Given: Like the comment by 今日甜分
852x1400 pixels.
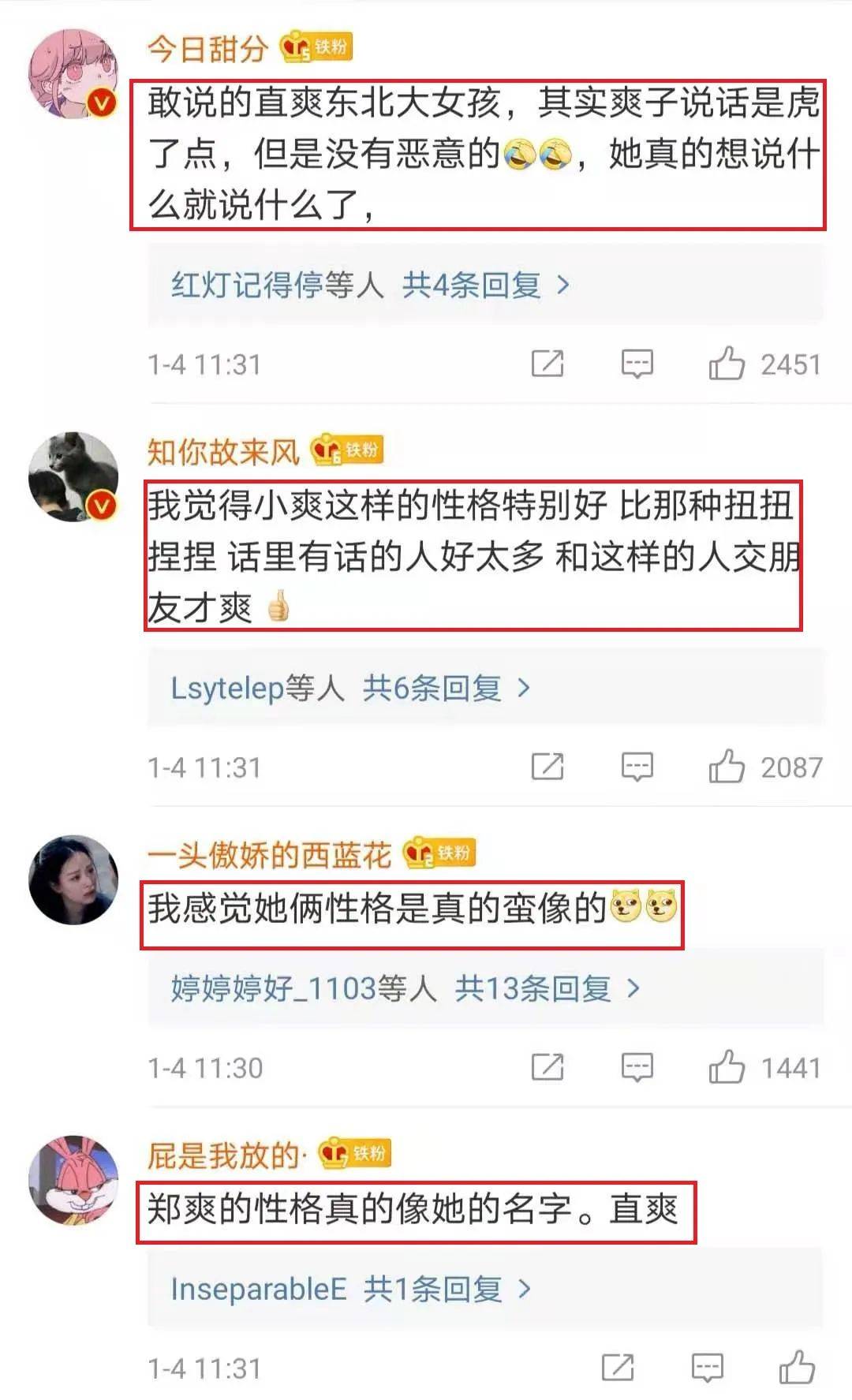Looking at the screenshot, I should coord(727,364).
